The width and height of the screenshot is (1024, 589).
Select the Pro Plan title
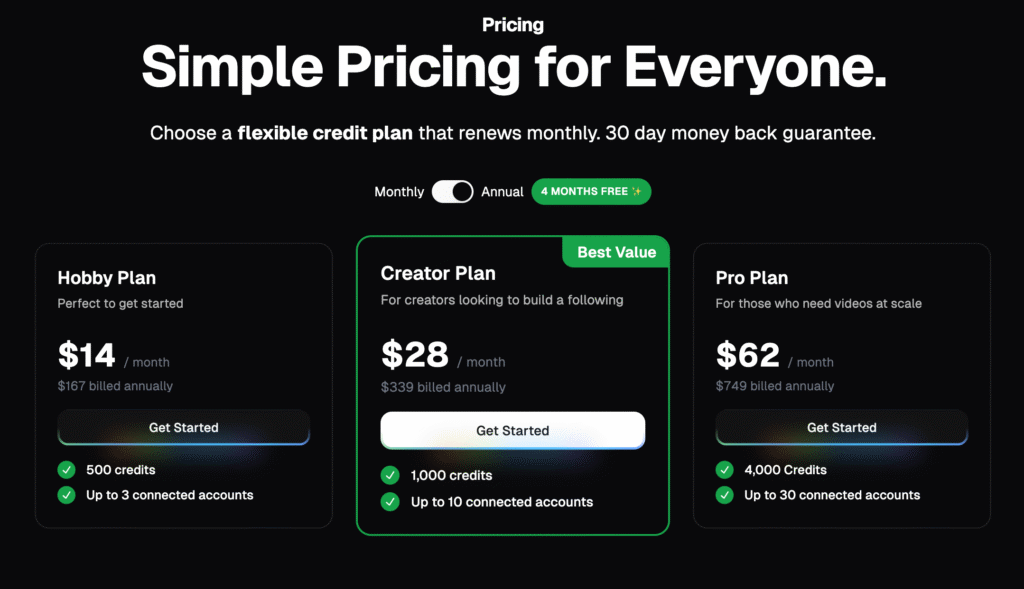tap(752, 278)
